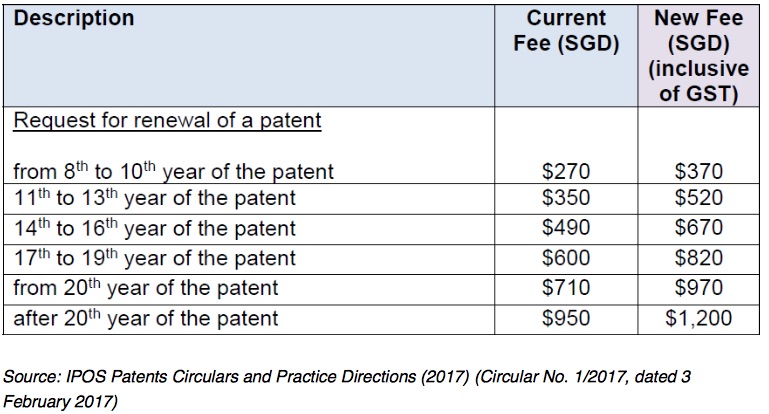
Task: Click the $600 current fee value
Action: tap(566, 259)
